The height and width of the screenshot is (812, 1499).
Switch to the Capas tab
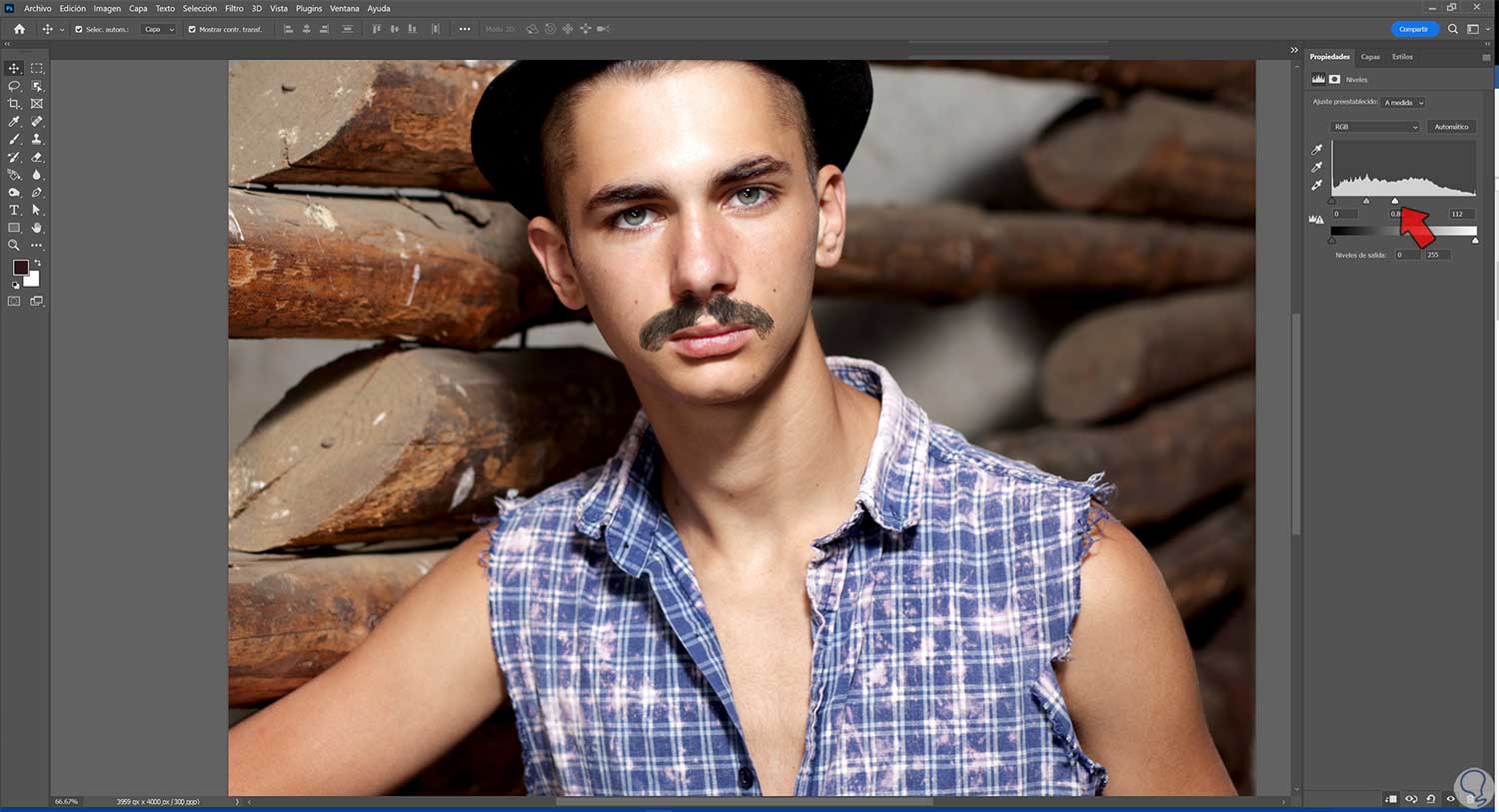(1370, 57)
